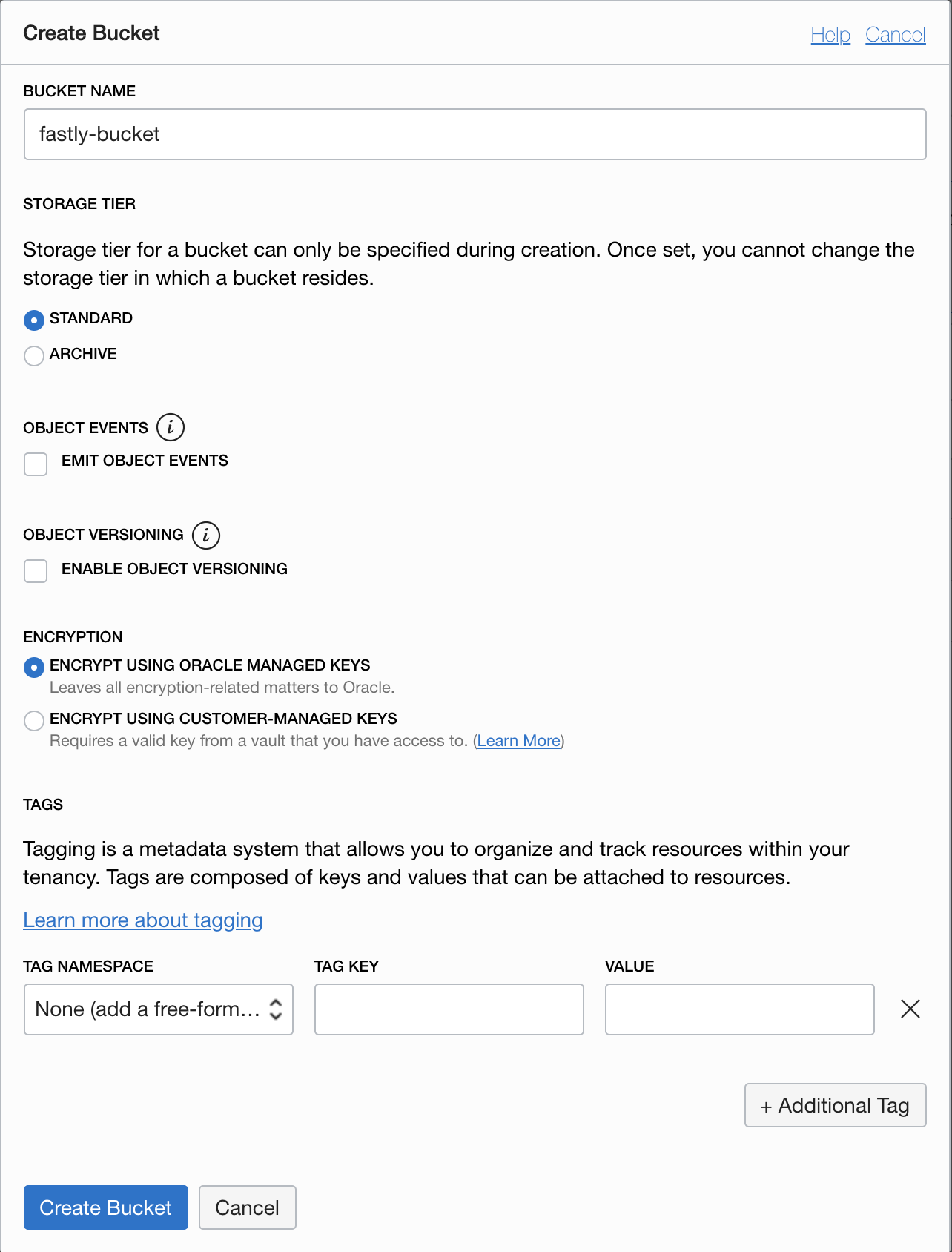Enable Object Versioning checkbox
Image resolution: width=952 pixels, height=1252 pixels.
point(35,571)
